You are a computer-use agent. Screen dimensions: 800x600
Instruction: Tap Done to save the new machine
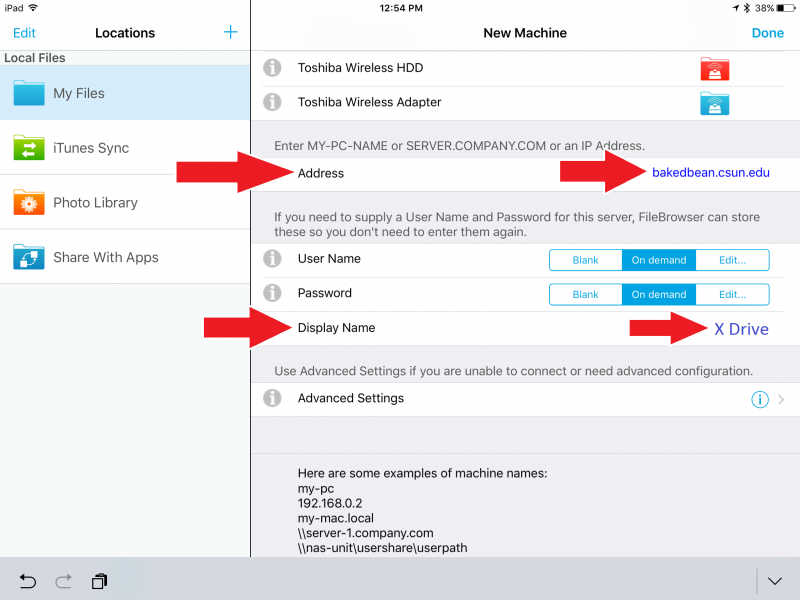(x=767, y=33)
